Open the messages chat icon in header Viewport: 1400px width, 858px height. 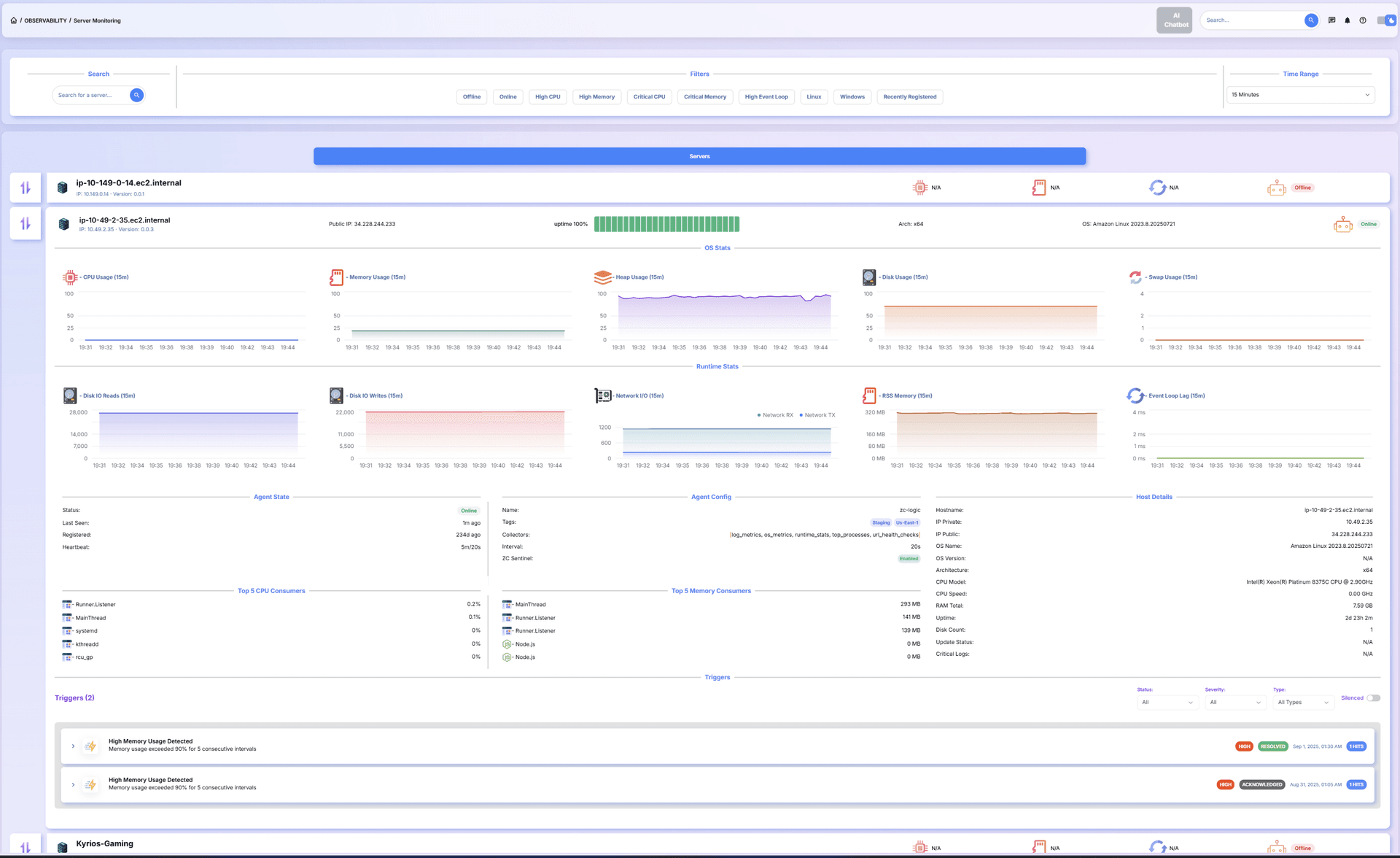click(1331, 20)
